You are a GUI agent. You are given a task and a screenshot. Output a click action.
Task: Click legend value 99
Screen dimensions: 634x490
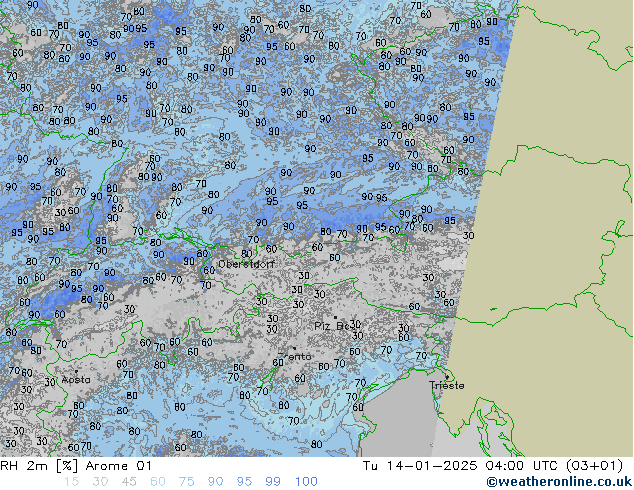point(273,482)
